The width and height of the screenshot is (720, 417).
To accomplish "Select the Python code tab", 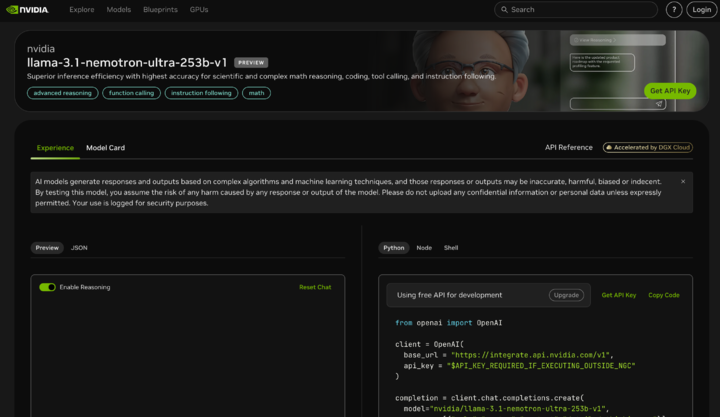I will 394,248.
